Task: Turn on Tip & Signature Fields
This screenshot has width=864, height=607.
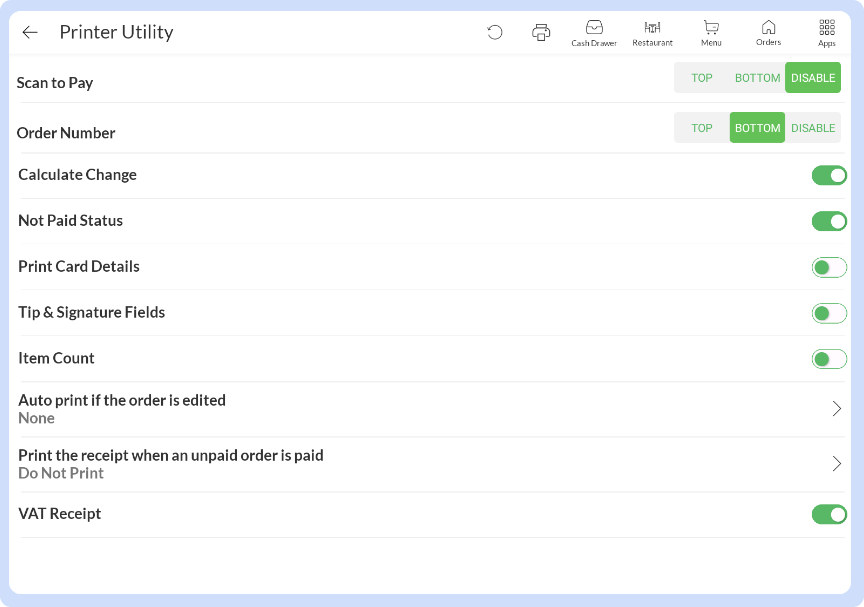Action: [x=829, y=313]
